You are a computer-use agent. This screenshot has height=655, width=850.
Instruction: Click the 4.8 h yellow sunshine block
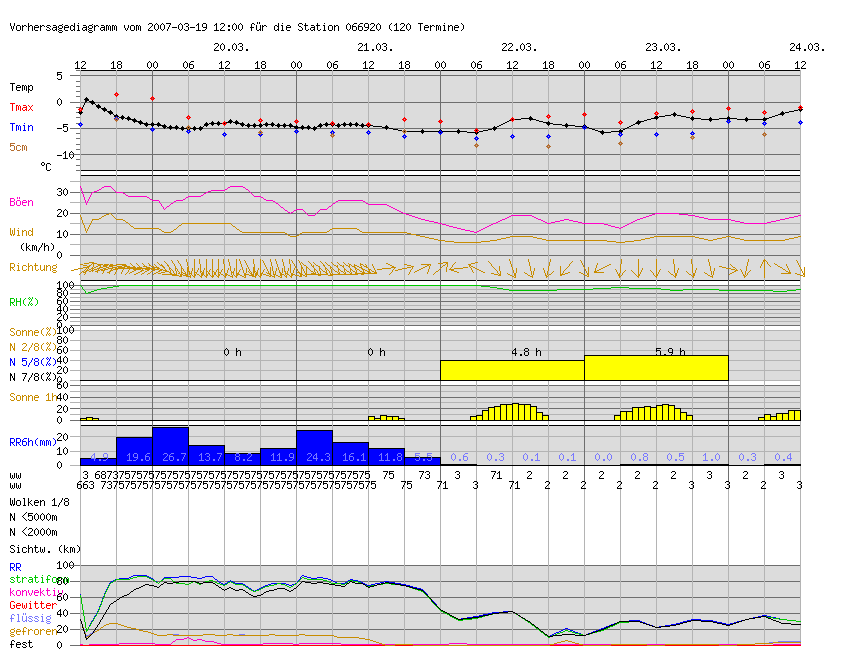[x=512, y=370]
